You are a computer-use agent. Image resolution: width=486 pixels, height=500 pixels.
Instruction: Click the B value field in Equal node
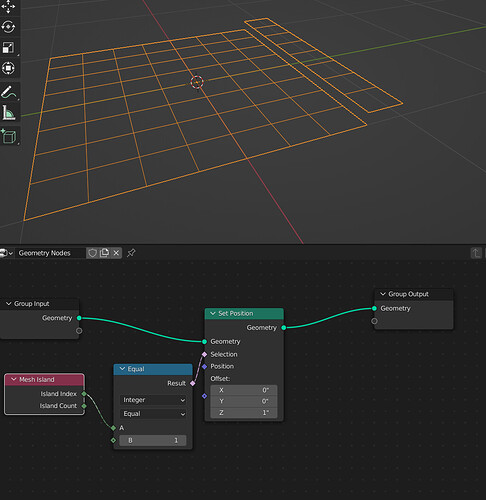pyautogui.click(x=153, y=440)
